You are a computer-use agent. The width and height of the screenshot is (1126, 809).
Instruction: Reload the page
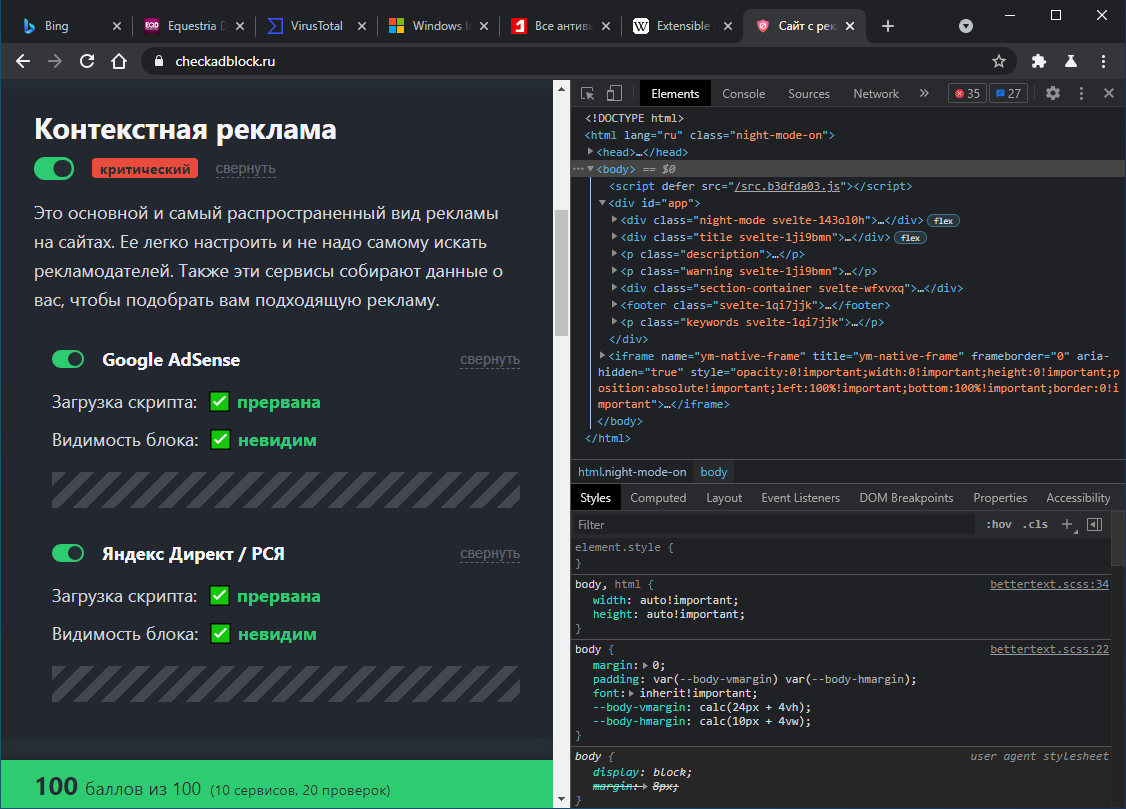coord(87,61)
